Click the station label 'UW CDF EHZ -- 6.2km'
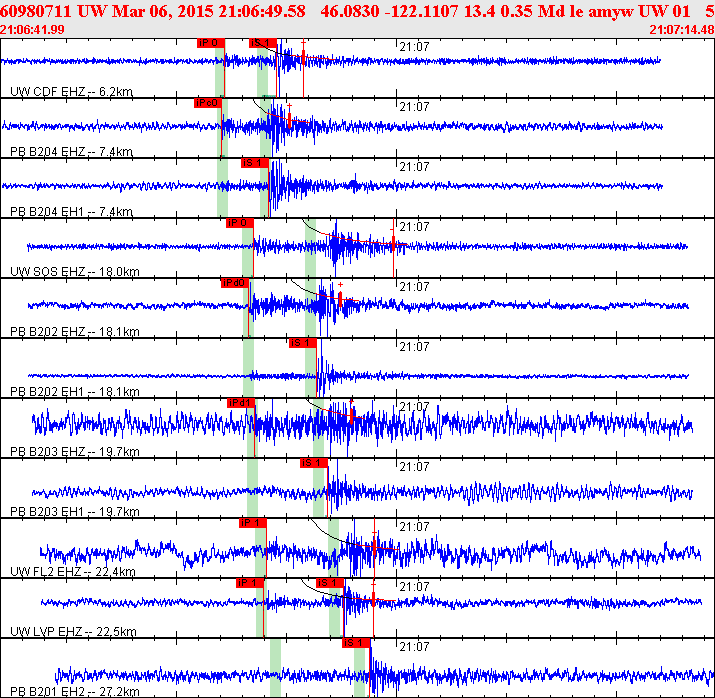 [x=72, y=92]
